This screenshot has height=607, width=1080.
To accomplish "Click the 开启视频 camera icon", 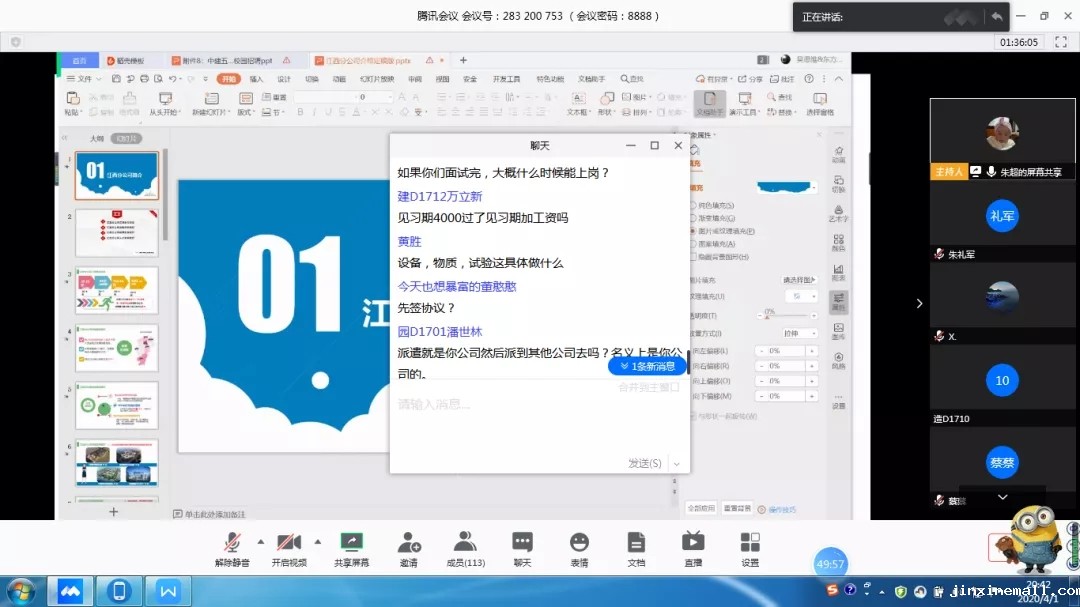I will click(288, 542).
